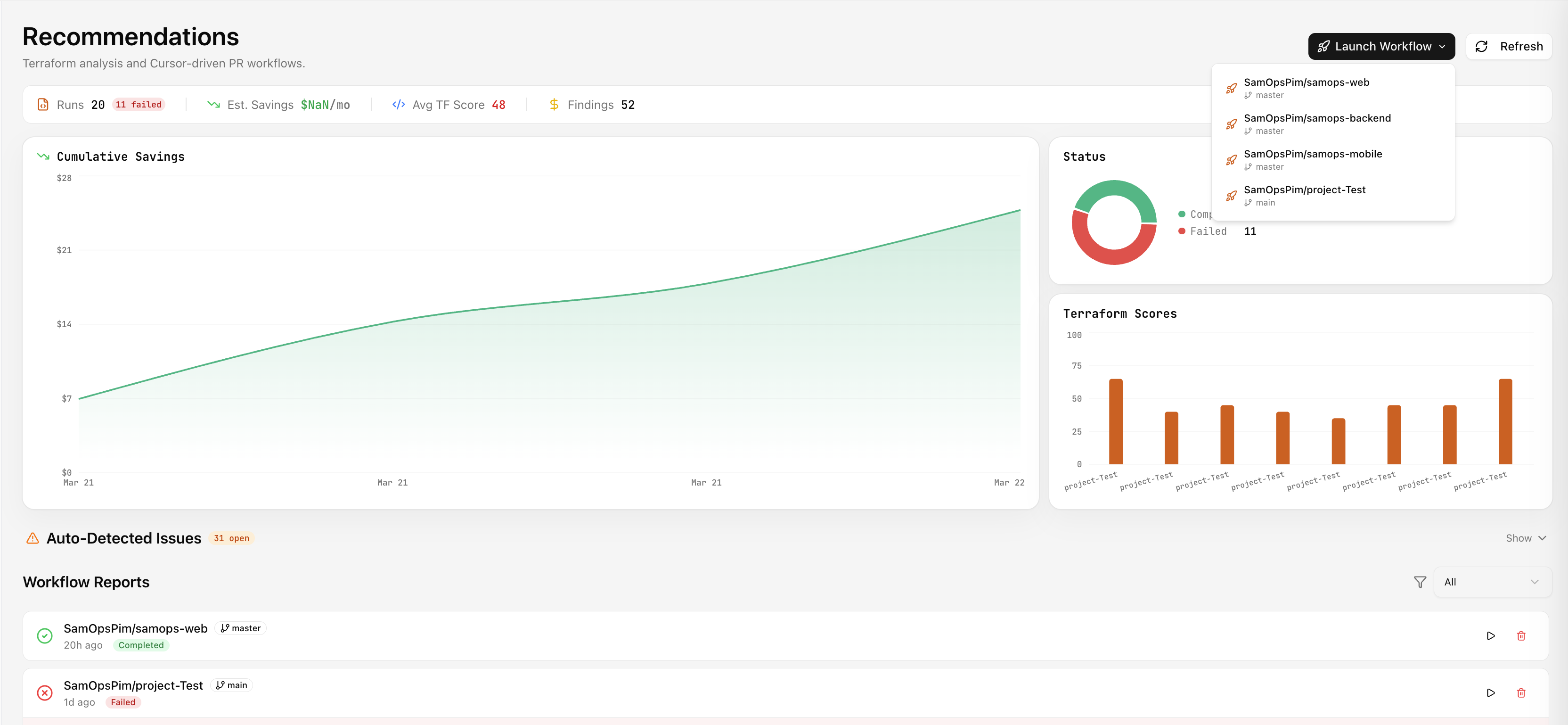Click the Auto-Detected Issues warning icon
This screenshot has width=1568, height=725.
(x=33, y=538)
